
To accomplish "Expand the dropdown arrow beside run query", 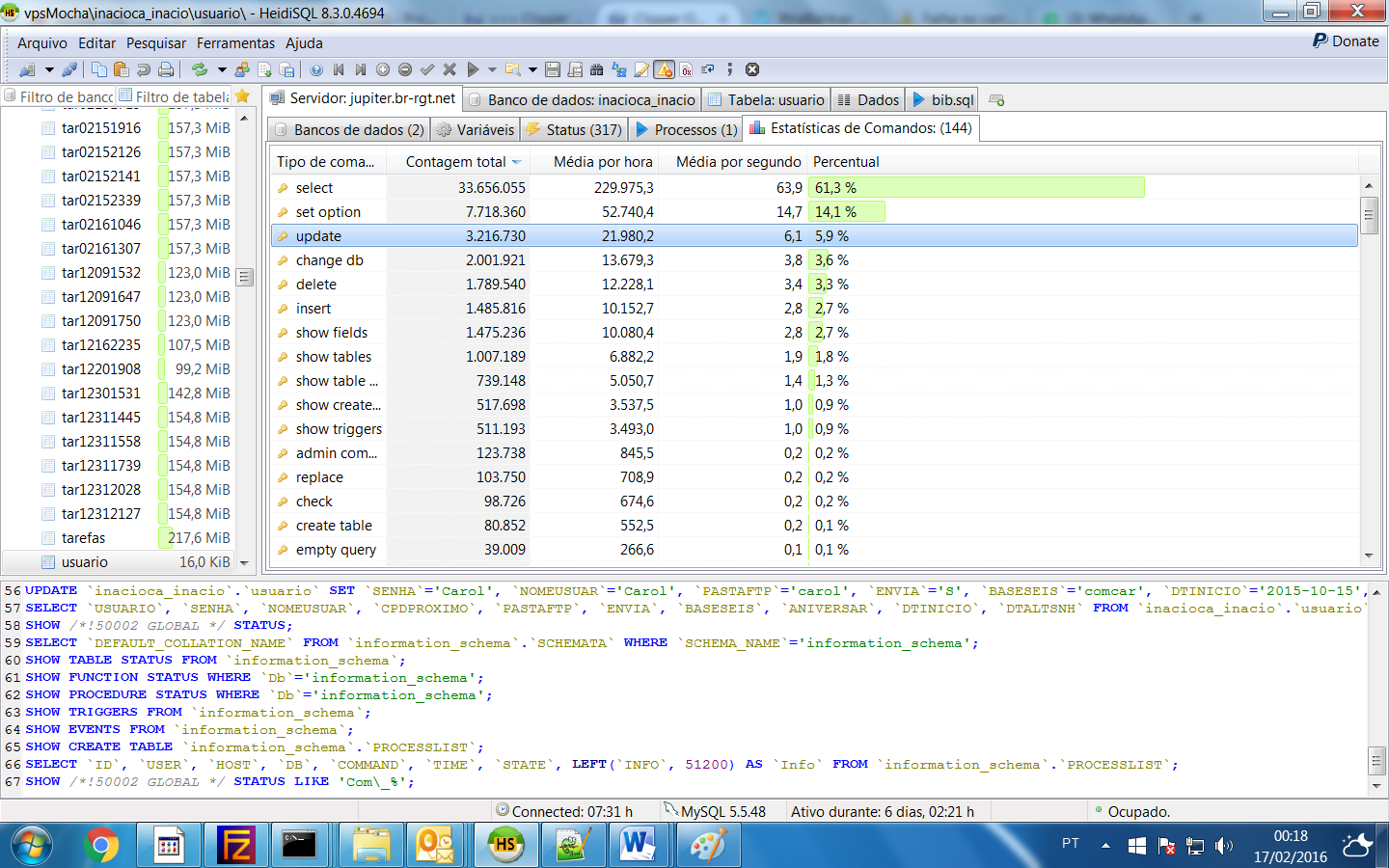I will click(492, 69).
